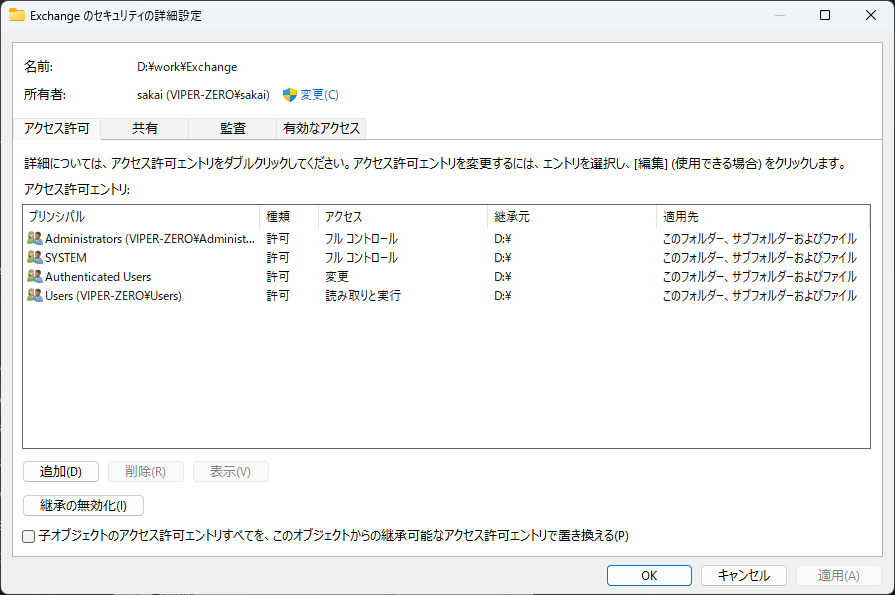The width and height of the screenshot is (895, 595).
Task: Select the Administrators (VIPER-ZERO¥Administ... entry
Action: 446,239
